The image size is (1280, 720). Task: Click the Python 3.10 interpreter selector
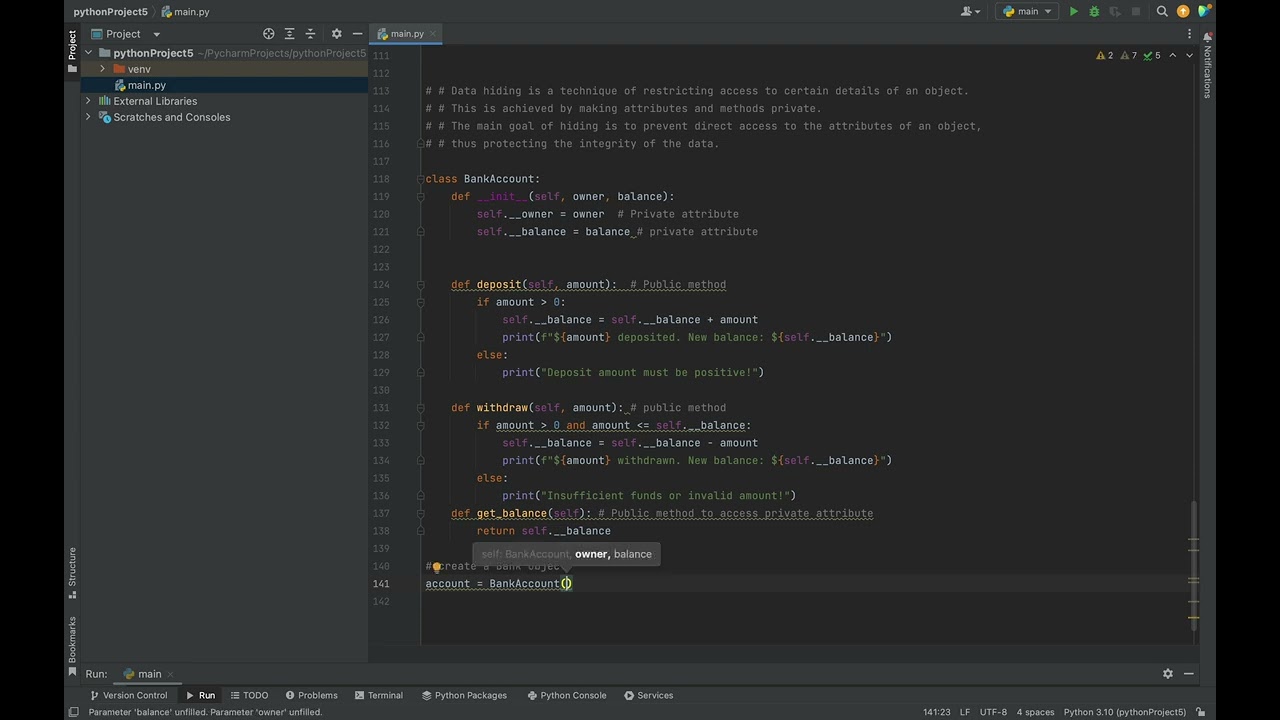point(1124,712)
